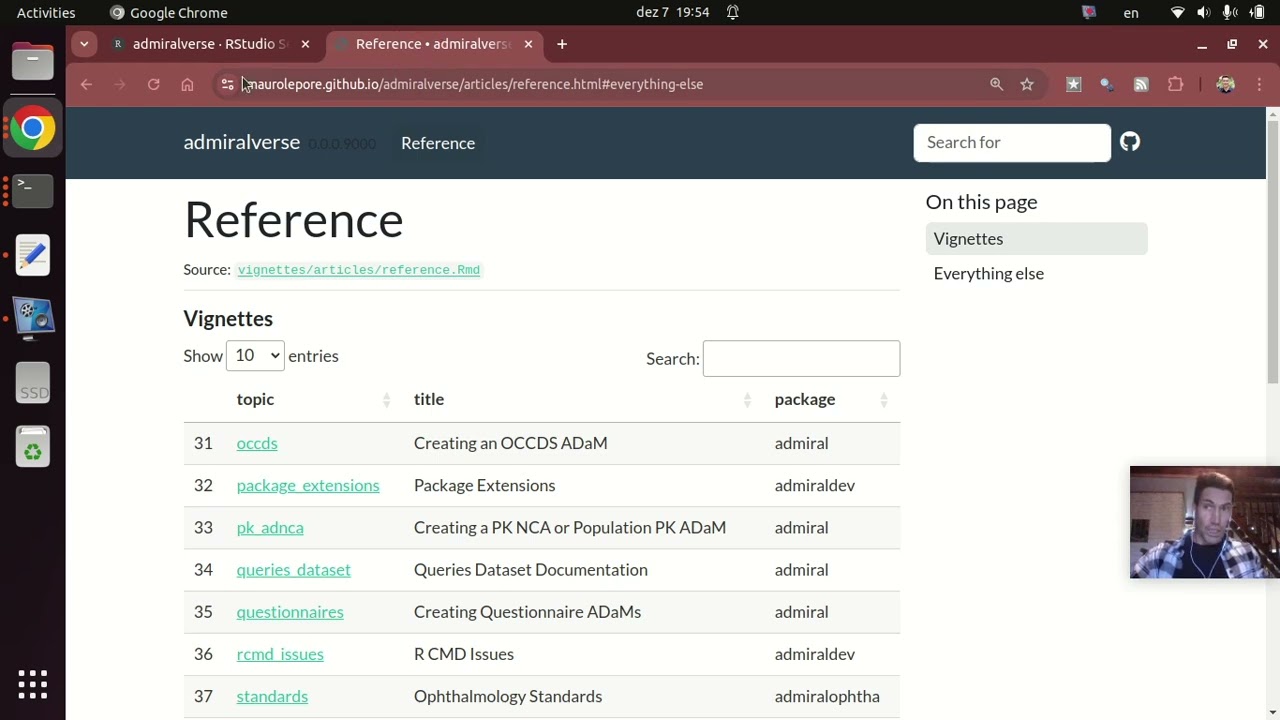This screenshot has width=1280, height=720.
Task: Click the microphone indicator in top bar
Action: pos(1228,12)
